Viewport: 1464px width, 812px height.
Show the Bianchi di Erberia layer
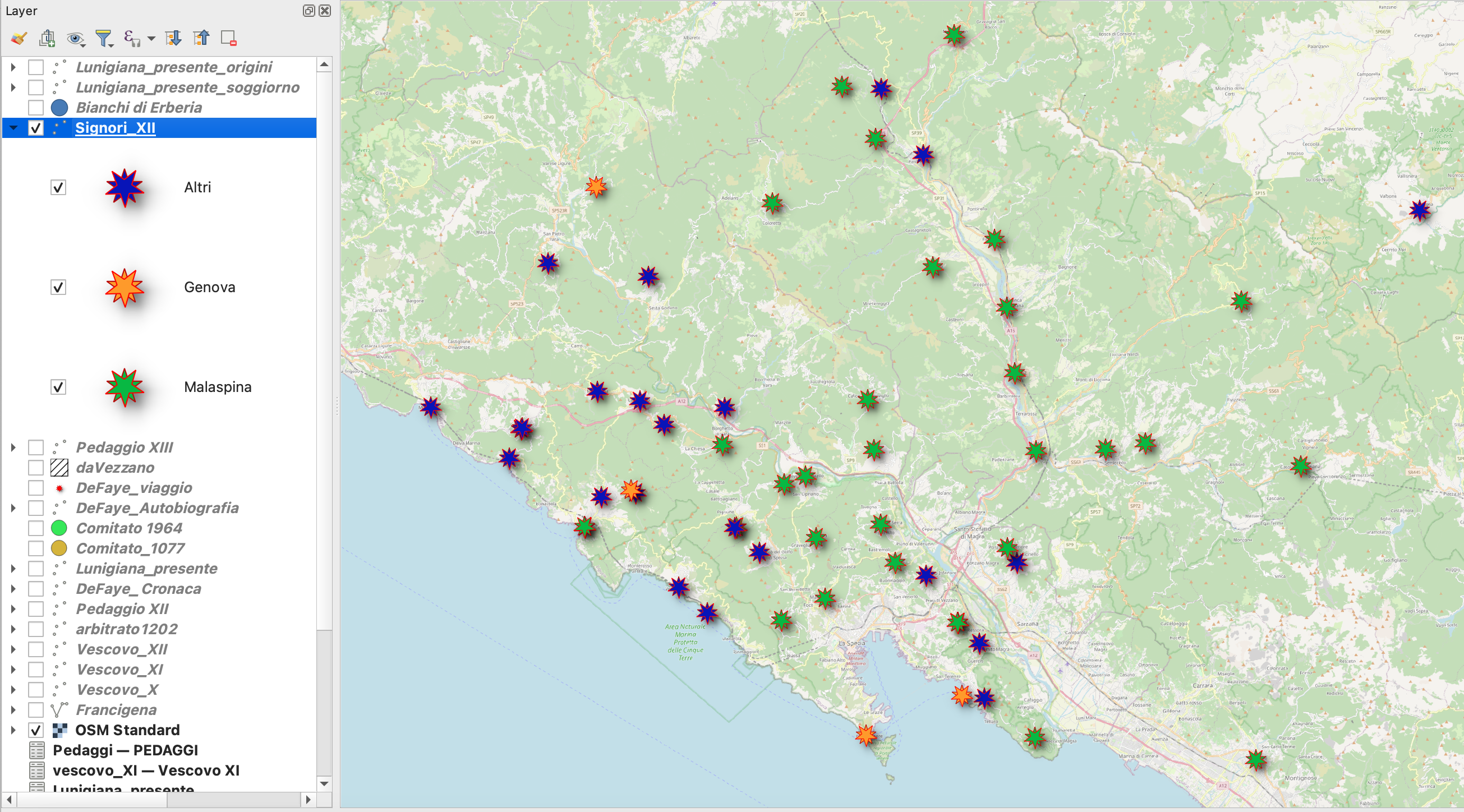click(x=36, y=108)
